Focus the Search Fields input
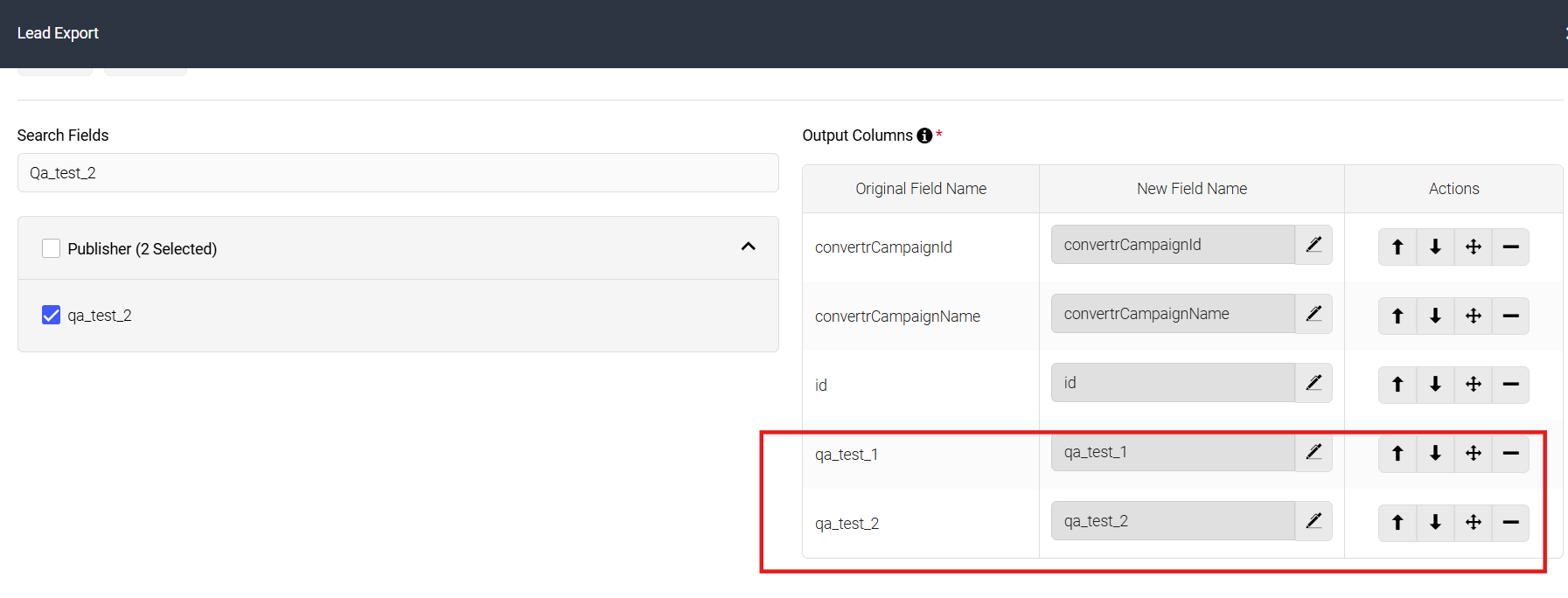This screenshot has height=598, width=1568. coord(398,173)
